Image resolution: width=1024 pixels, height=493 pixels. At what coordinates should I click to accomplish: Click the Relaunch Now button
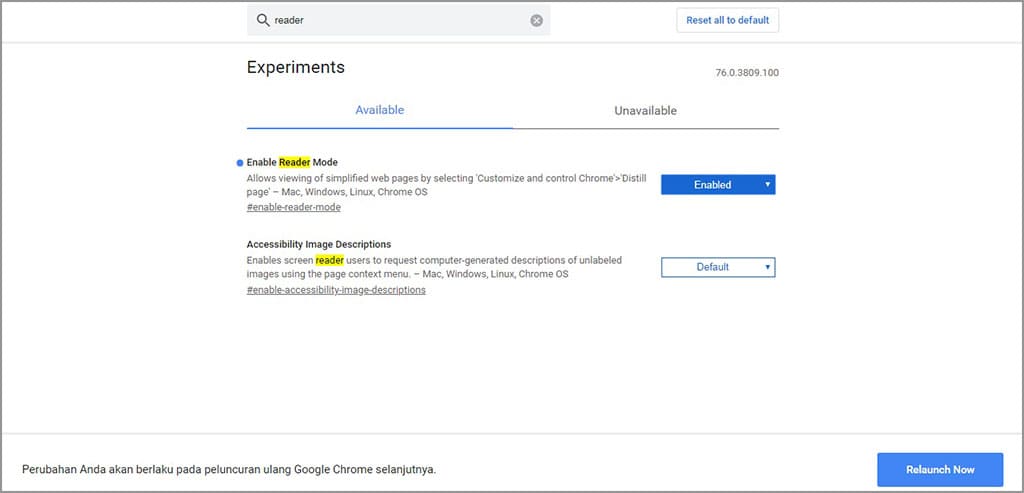pos(940,469)
